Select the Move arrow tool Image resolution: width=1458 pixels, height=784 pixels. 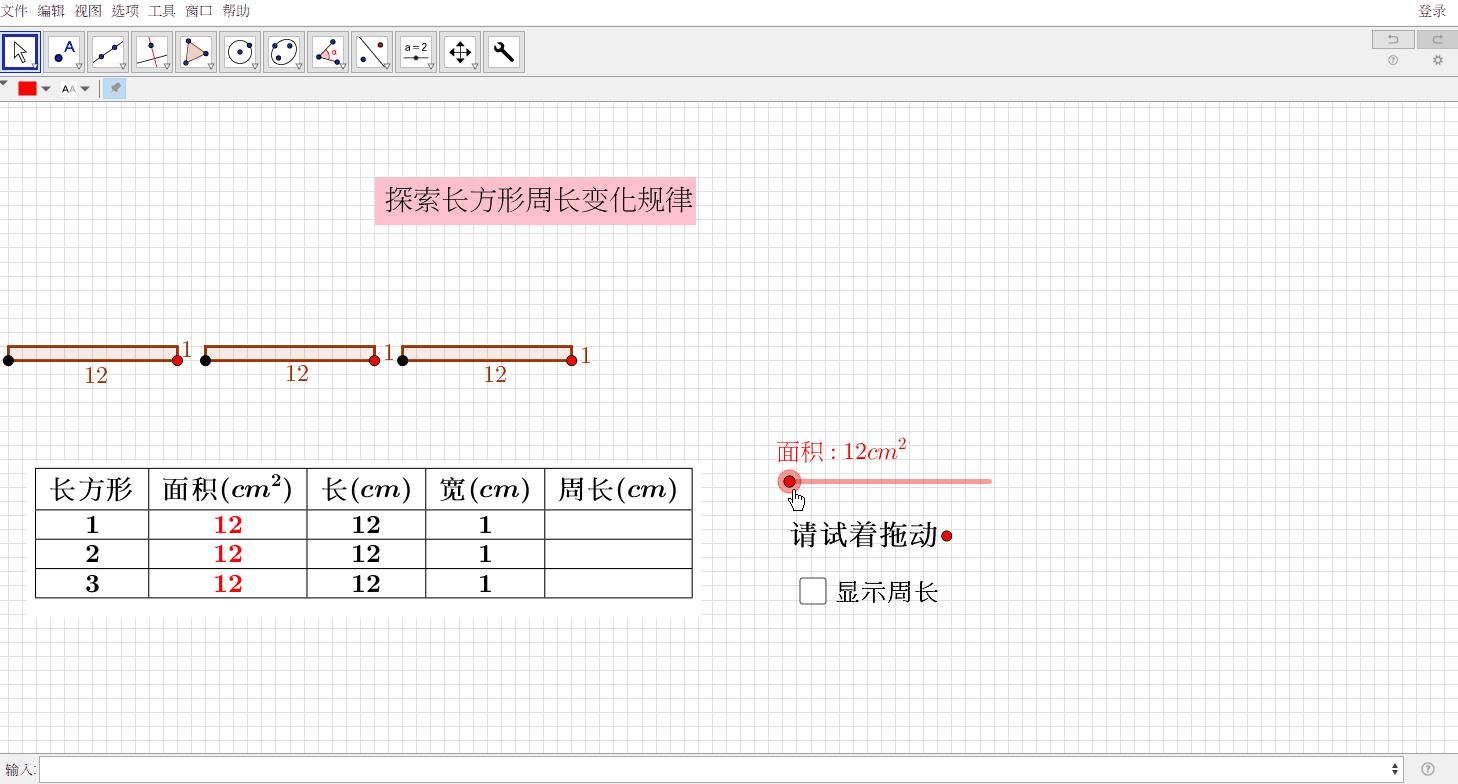20,51
